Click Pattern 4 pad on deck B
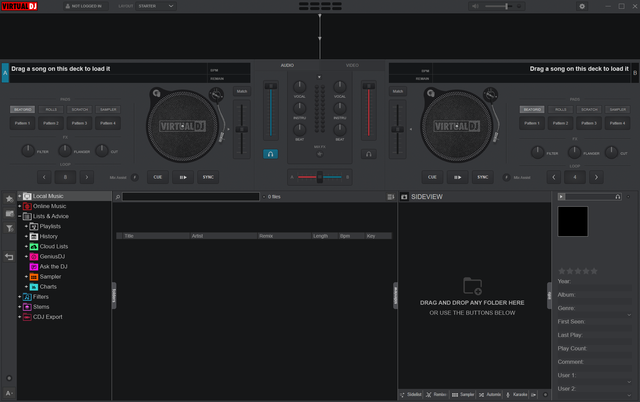Viewport: 640px width, 402px height. click(x=618, y=123)
